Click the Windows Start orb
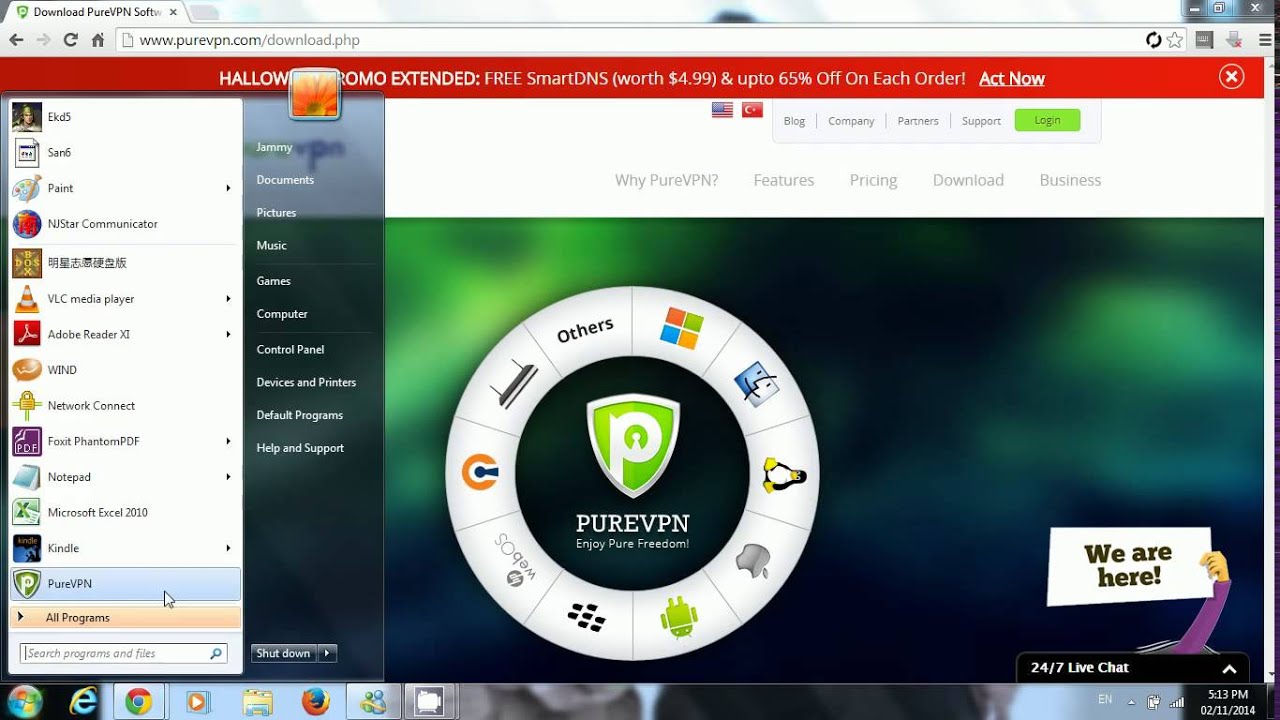The image size is (1280, 720). (25, 701)
